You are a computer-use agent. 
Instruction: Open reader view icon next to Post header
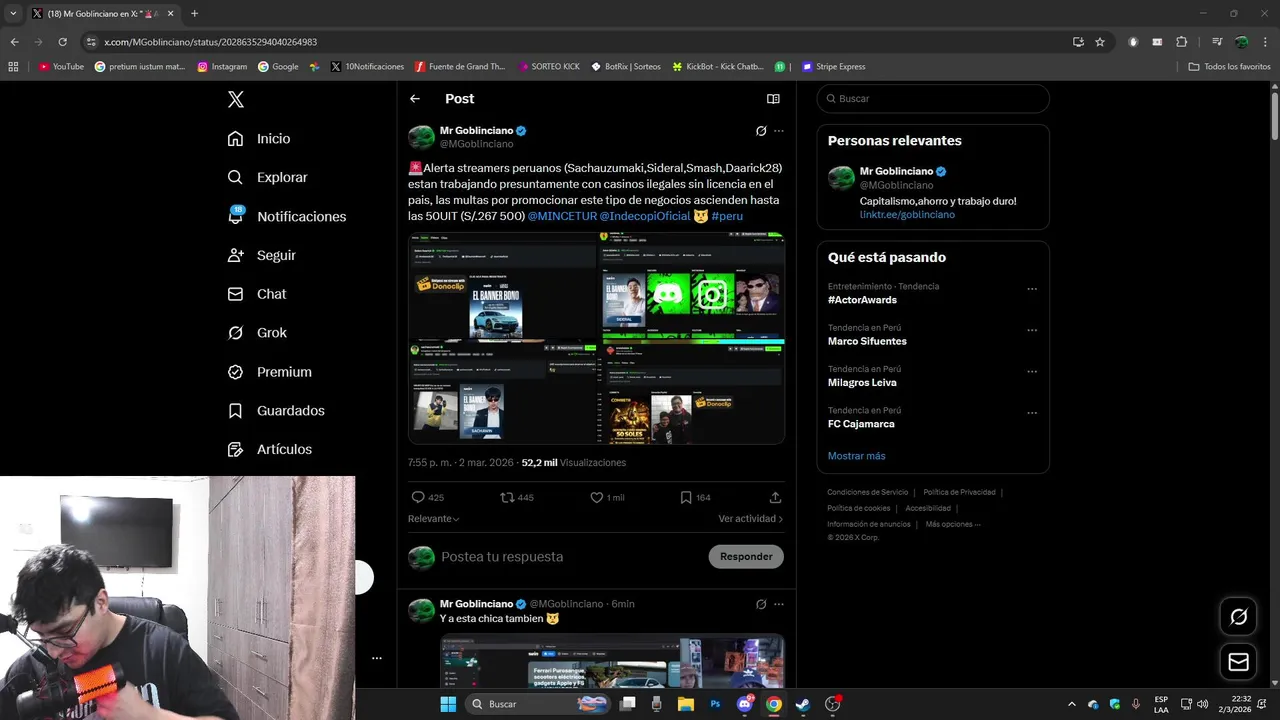click(x=773, y=99)
